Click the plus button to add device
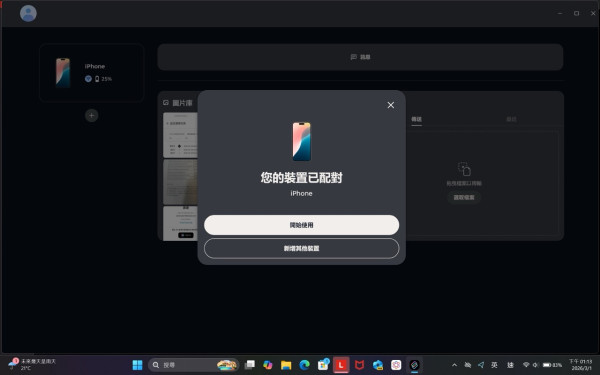The height and width of the screenshot is (375, 600). [x=91, y=115]
